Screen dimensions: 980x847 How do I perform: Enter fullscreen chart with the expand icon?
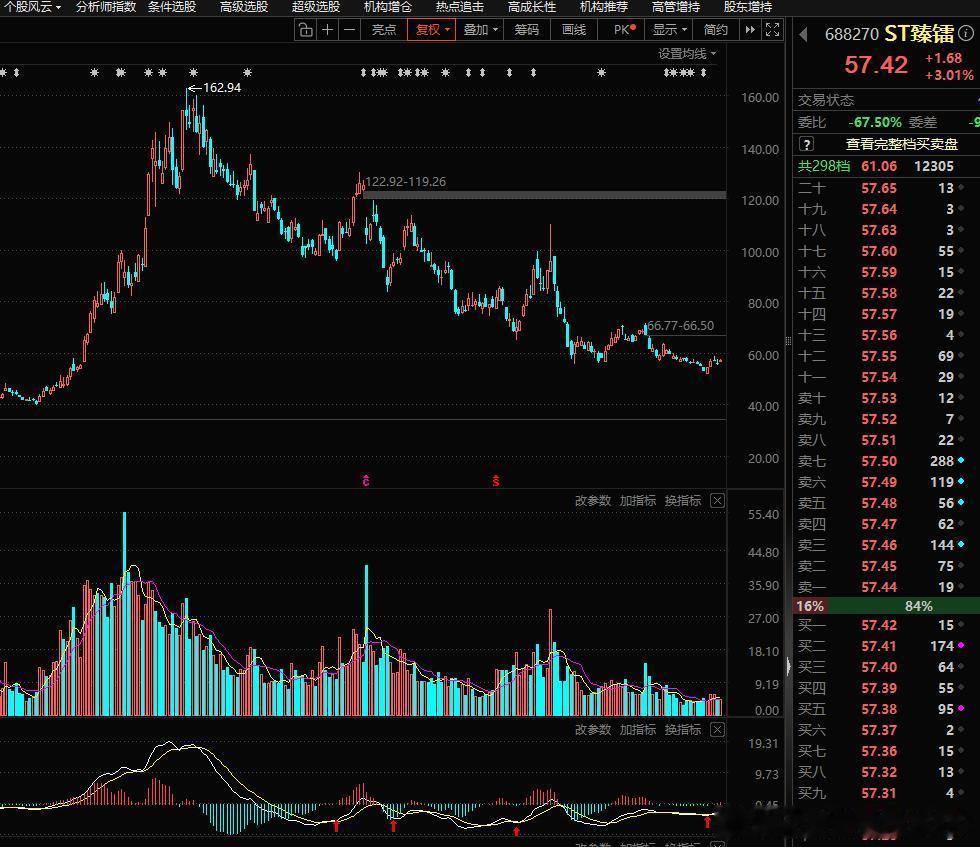coord(772,29)
